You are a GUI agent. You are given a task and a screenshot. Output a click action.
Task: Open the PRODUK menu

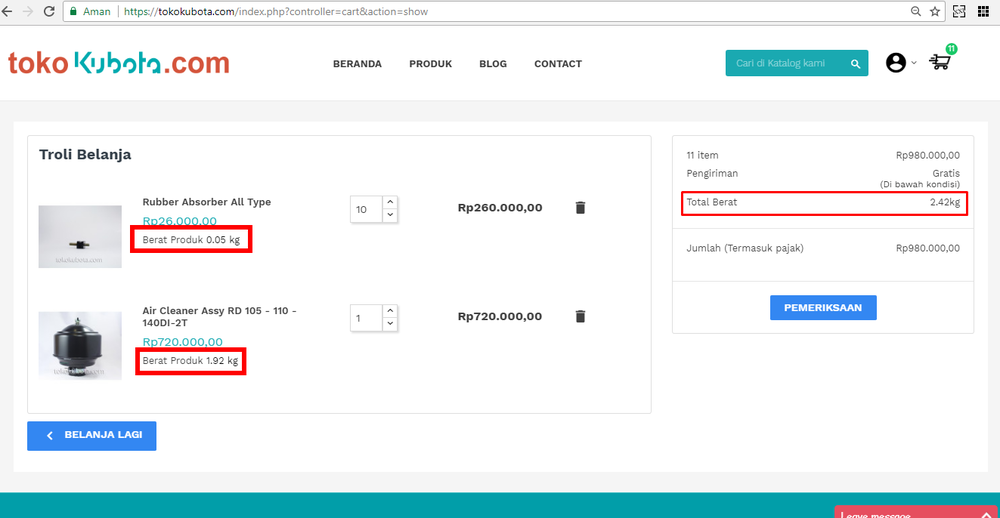pyautogui.click(x=430, y=64)
